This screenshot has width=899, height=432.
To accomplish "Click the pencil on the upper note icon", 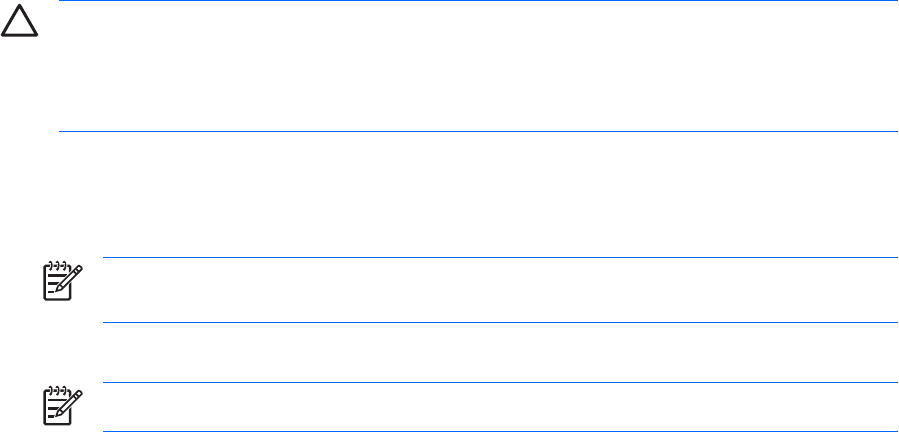I will (69, 284).
